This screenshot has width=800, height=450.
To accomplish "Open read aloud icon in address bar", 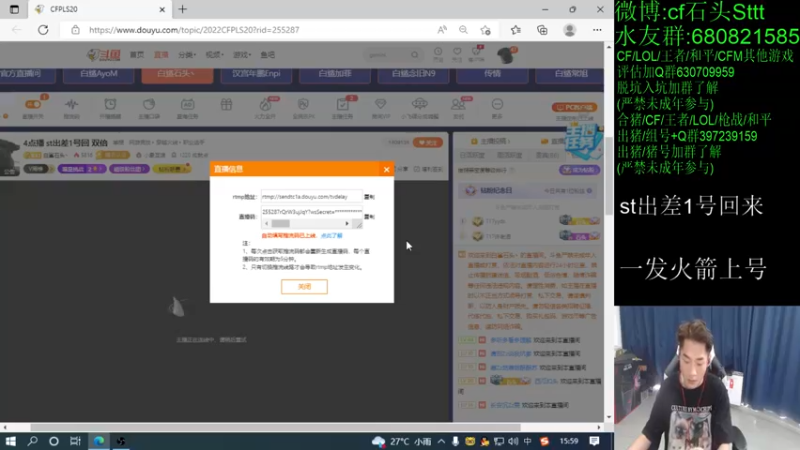I will (x=442, y=30).
